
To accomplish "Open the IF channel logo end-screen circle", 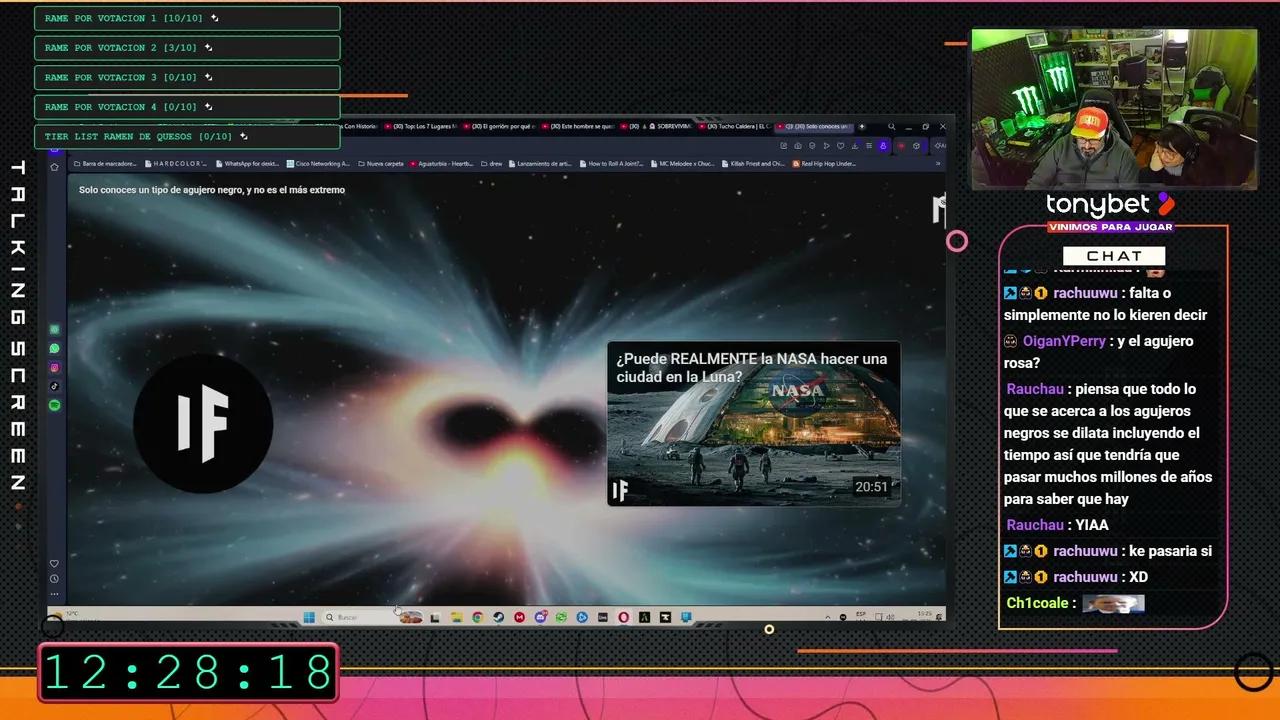I will 203,423.
